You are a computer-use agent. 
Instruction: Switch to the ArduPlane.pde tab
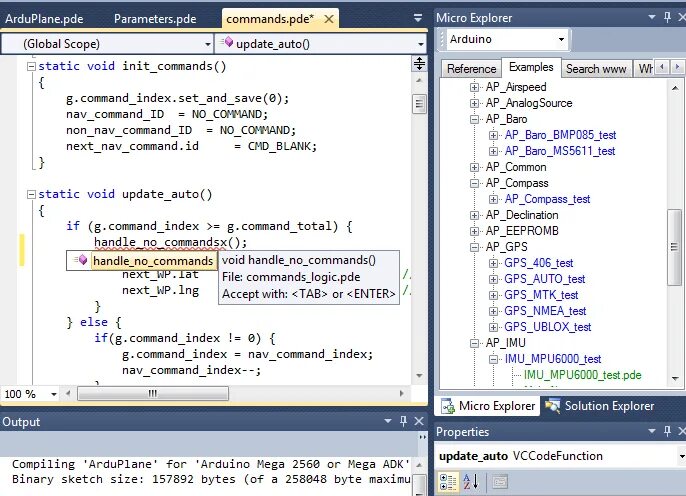[44, 19]
